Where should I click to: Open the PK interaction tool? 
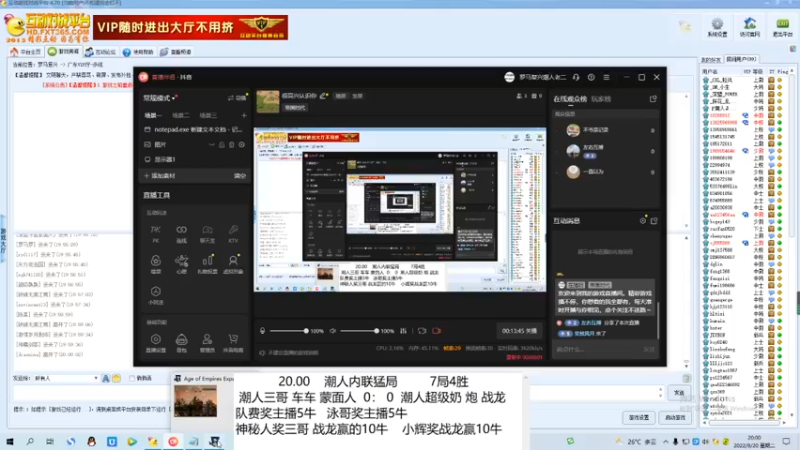(156, 233)
